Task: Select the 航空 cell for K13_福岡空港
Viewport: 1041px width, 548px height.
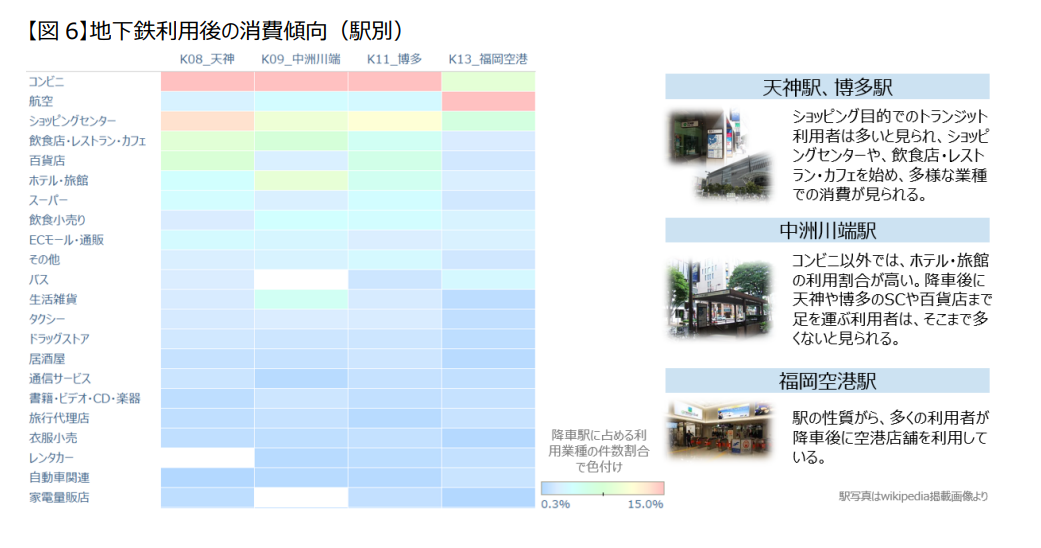Action: point(488,101)
